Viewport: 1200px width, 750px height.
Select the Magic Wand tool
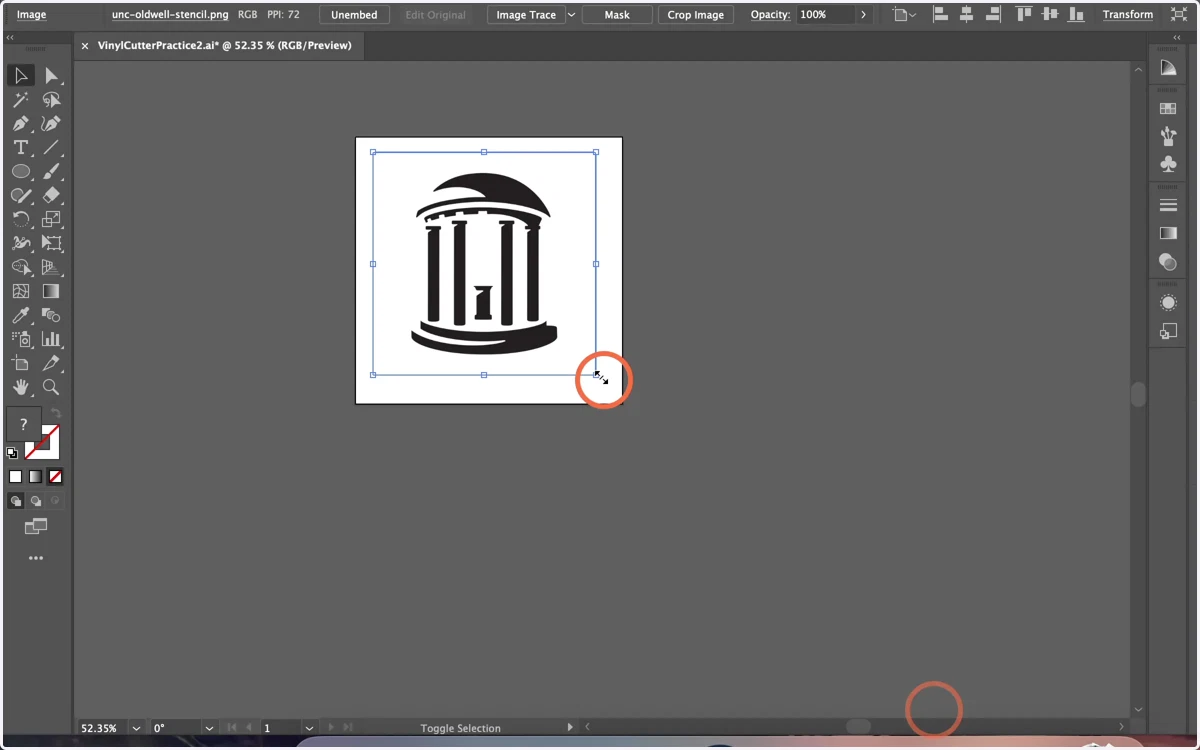point(21,100)
